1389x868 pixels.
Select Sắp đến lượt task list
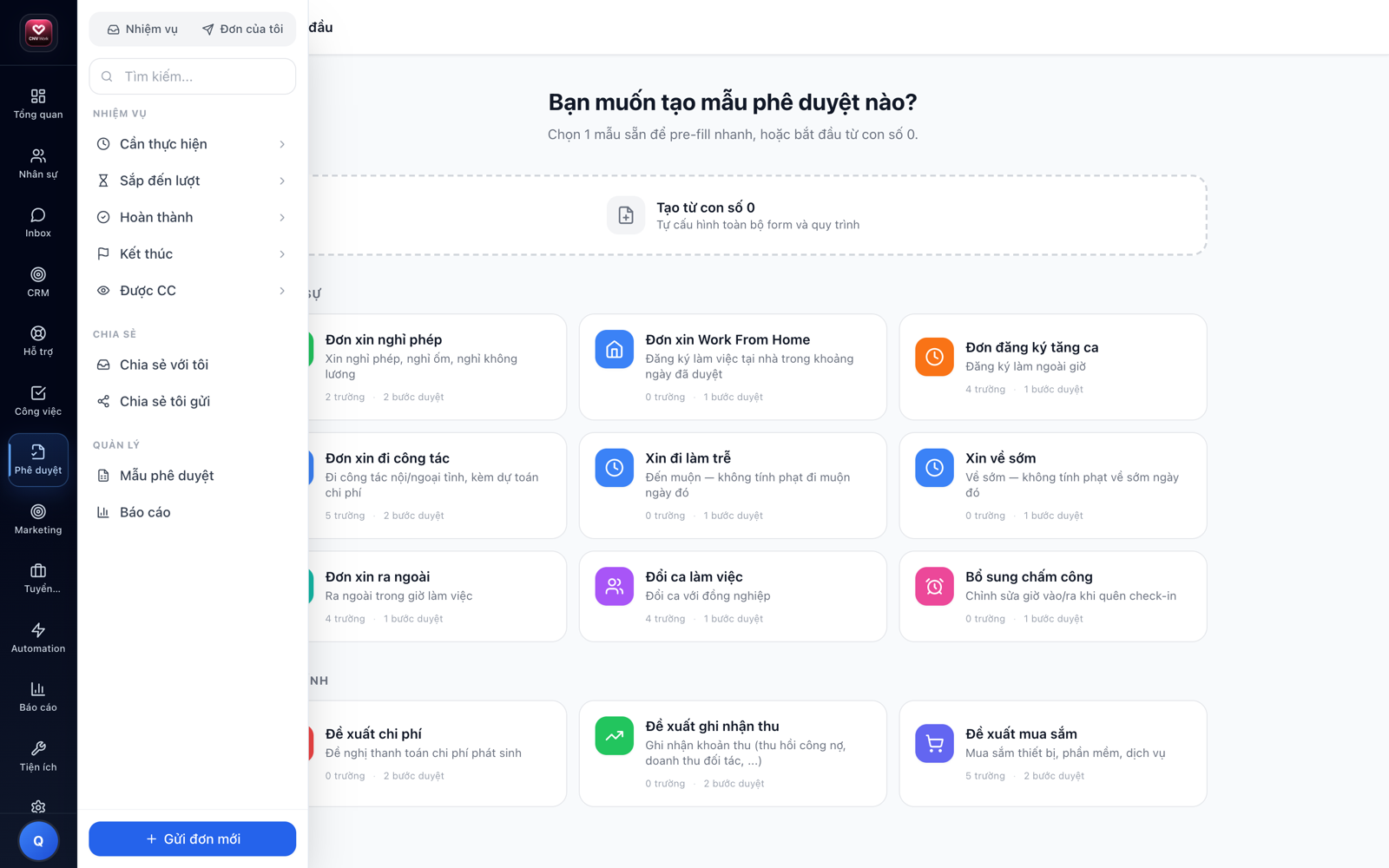pyautogui.click(x=192, y=181)
